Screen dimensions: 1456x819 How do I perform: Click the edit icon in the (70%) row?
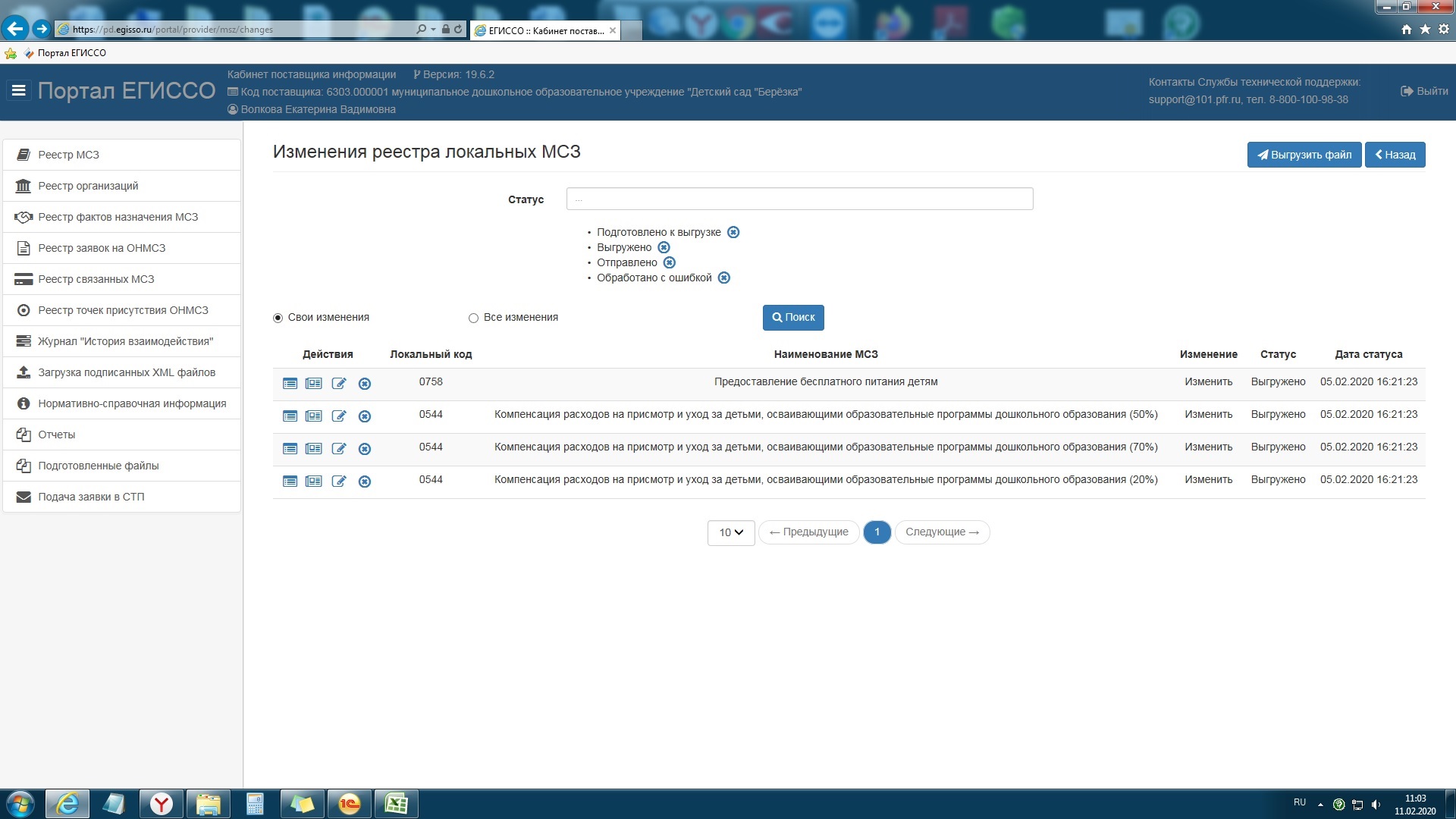339,449
